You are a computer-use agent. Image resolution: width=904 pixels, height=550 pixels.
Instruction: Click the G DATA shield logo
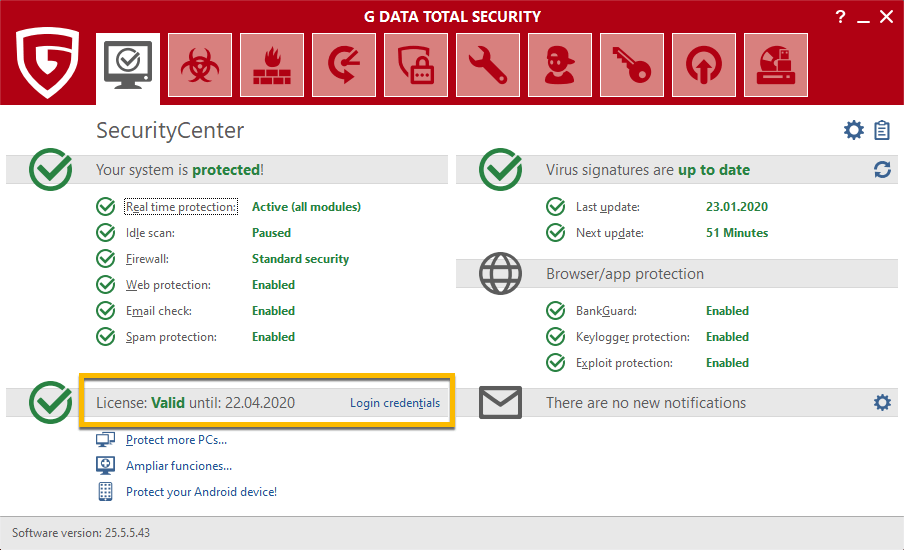tap(47, 62)
